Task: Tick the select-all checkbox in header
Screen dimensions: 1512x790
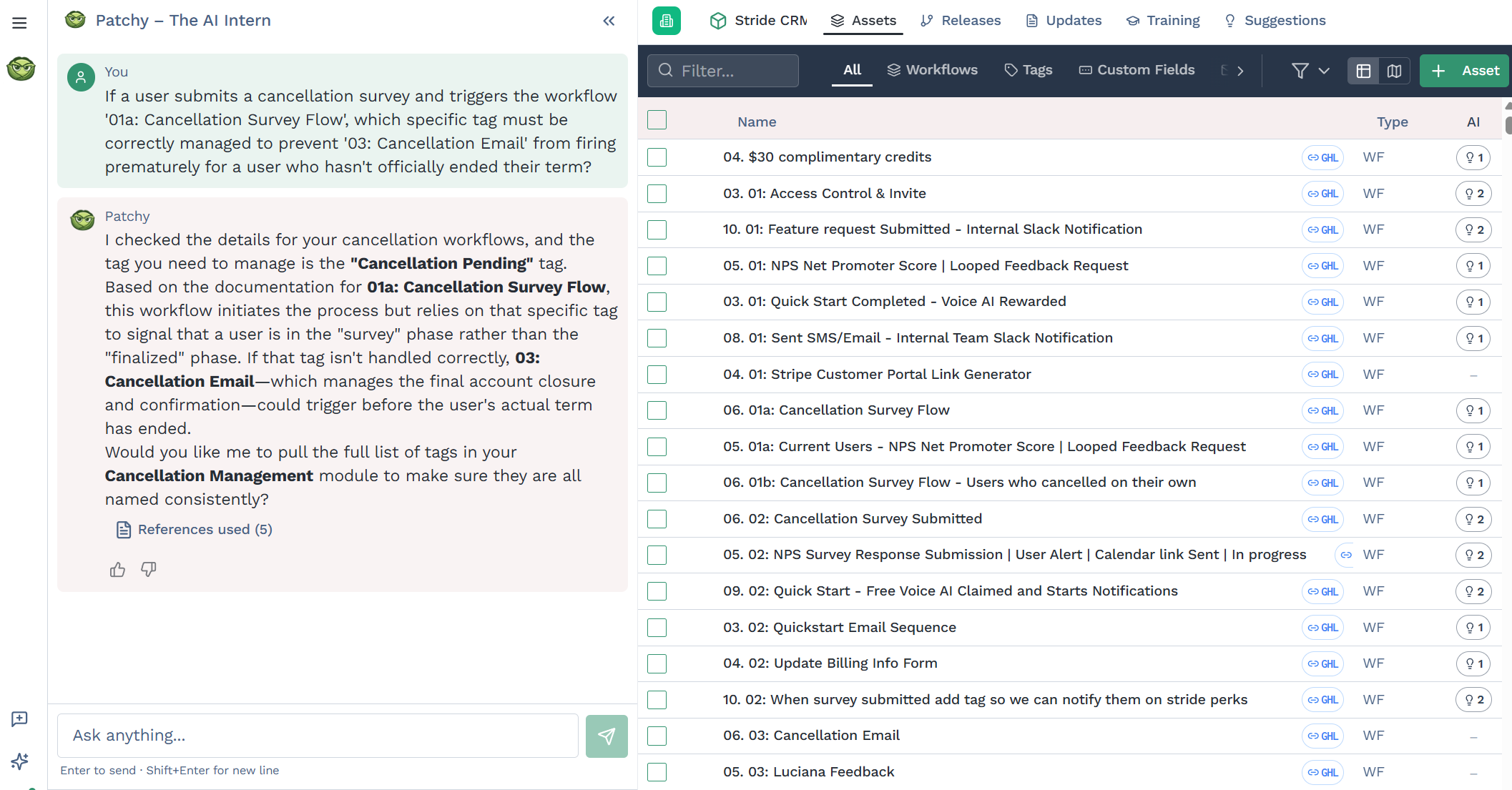Action: [657, 120]
